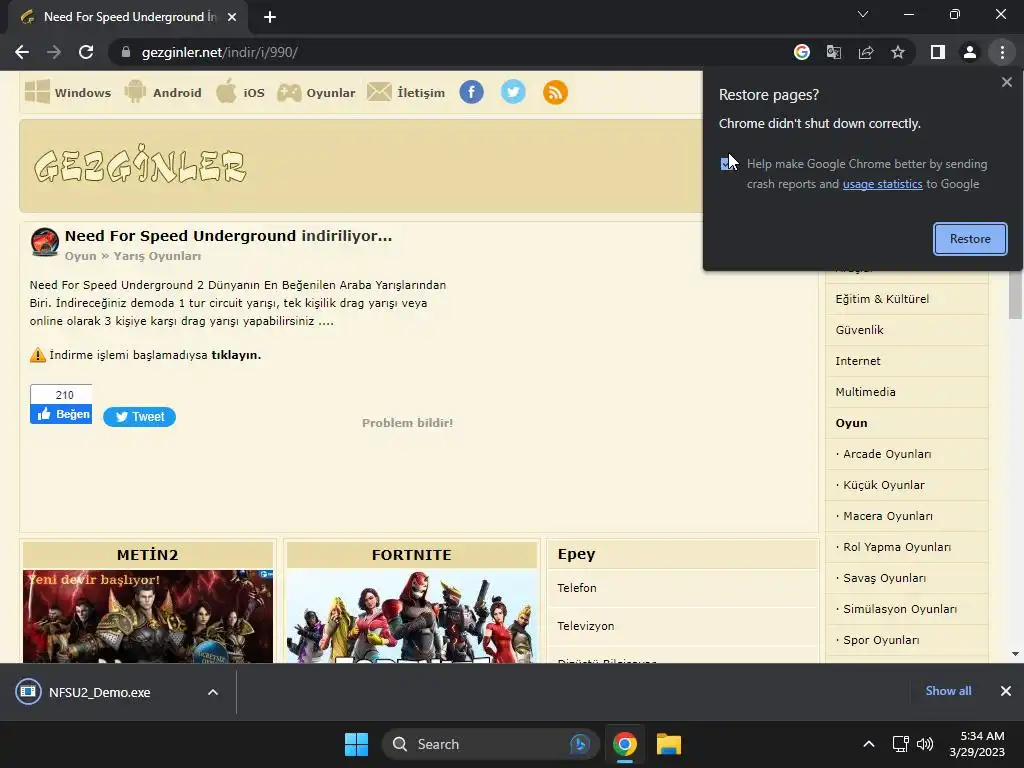The width and height of the screenshot is (1024, 768).
Task: Close the downloads bar
Action: [1006, 691]
